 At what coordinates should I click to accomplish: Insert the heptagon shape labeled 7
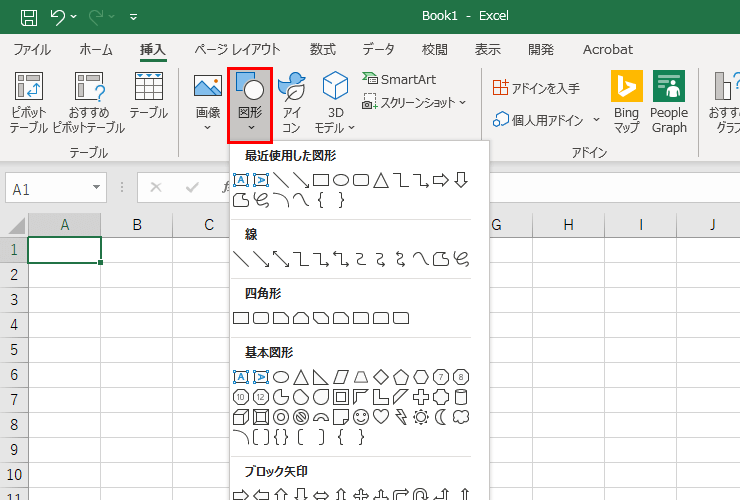[441, 377]
